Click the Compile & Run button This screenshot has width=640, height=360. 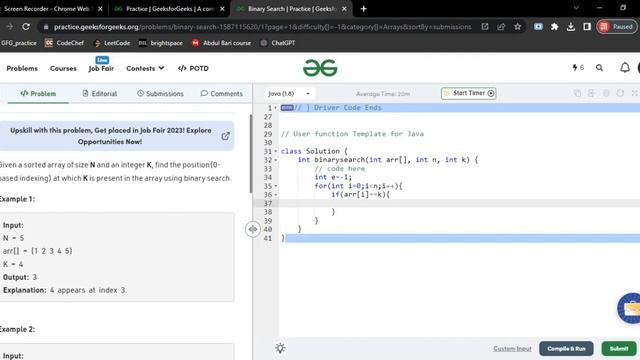566,348
